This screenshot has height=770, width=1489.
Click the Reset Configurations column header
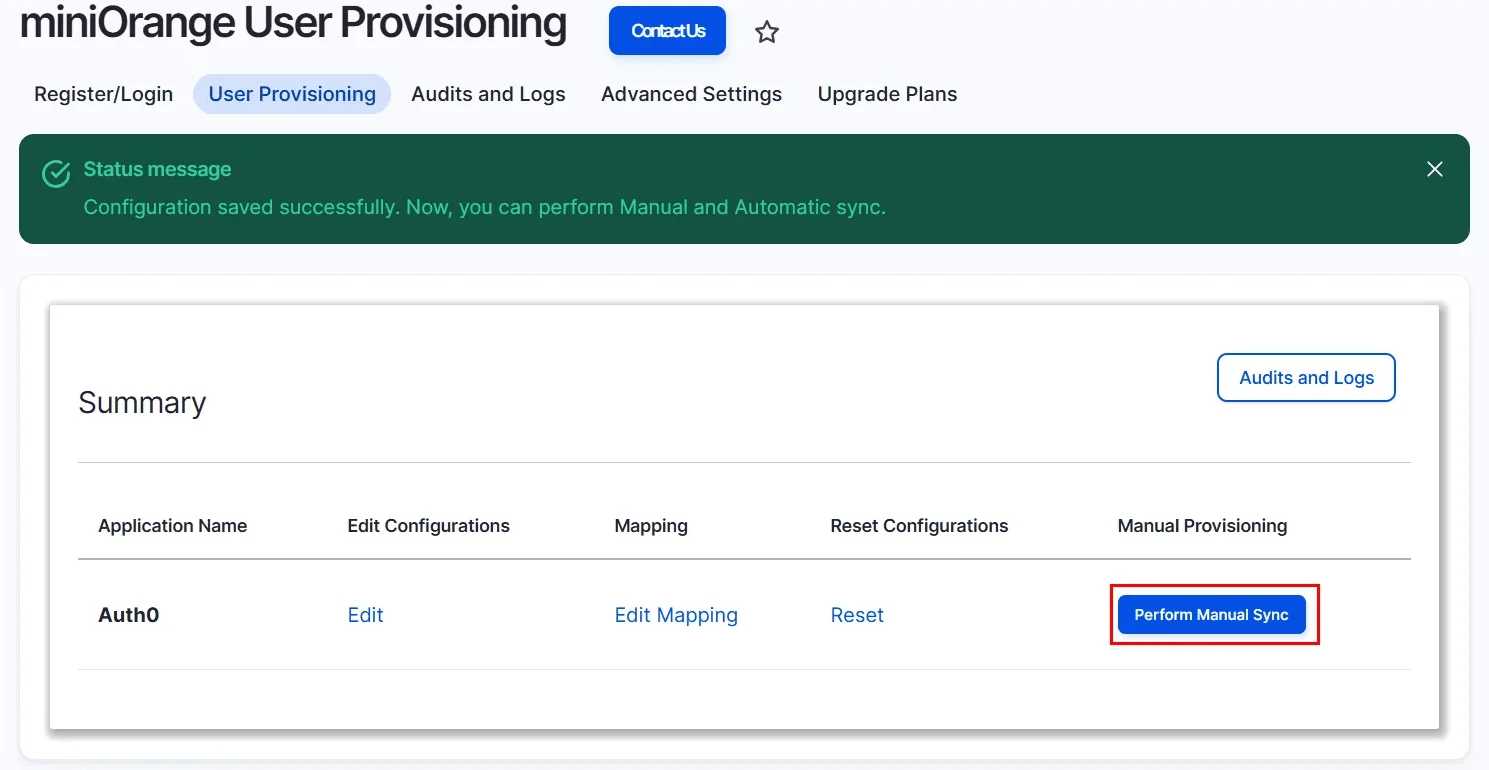pos(919,526)
